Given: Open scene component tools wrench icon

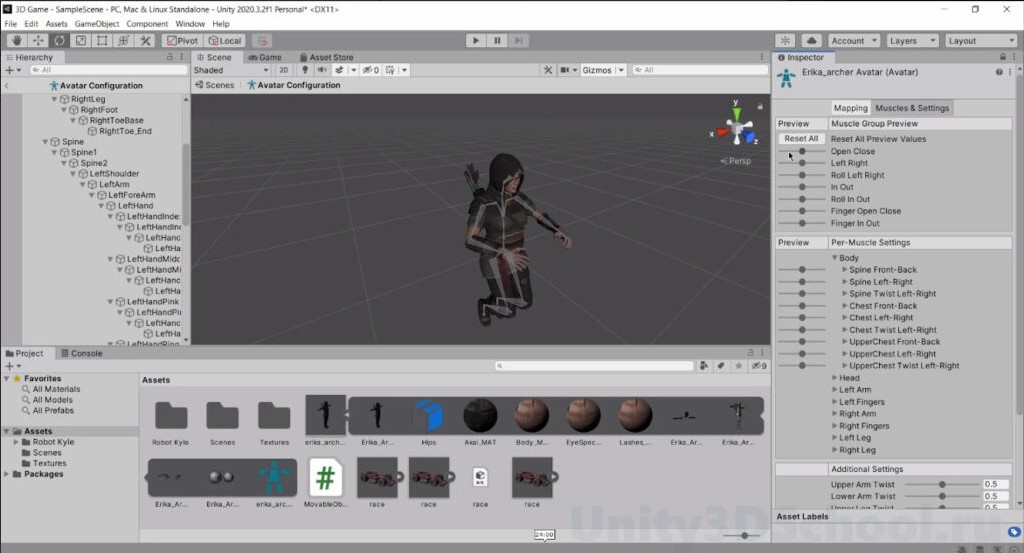Looking at the screenshot, I should tap(548, 70).
